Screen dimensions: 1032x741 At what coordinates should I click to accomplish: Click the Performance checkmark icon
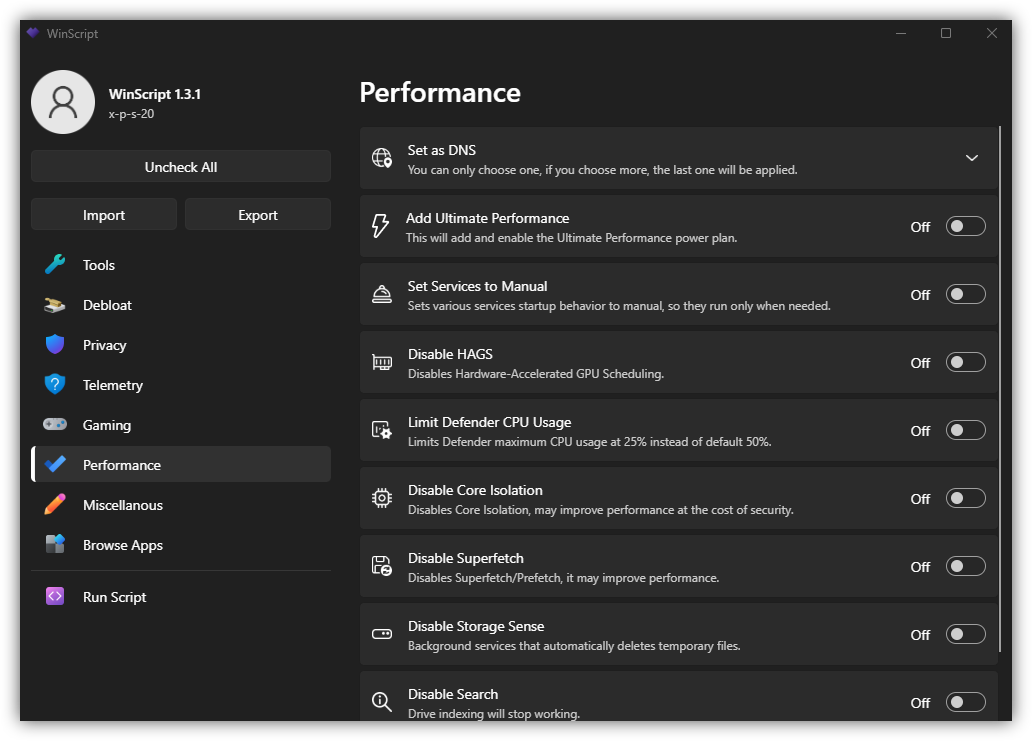(x=55, y=465)
